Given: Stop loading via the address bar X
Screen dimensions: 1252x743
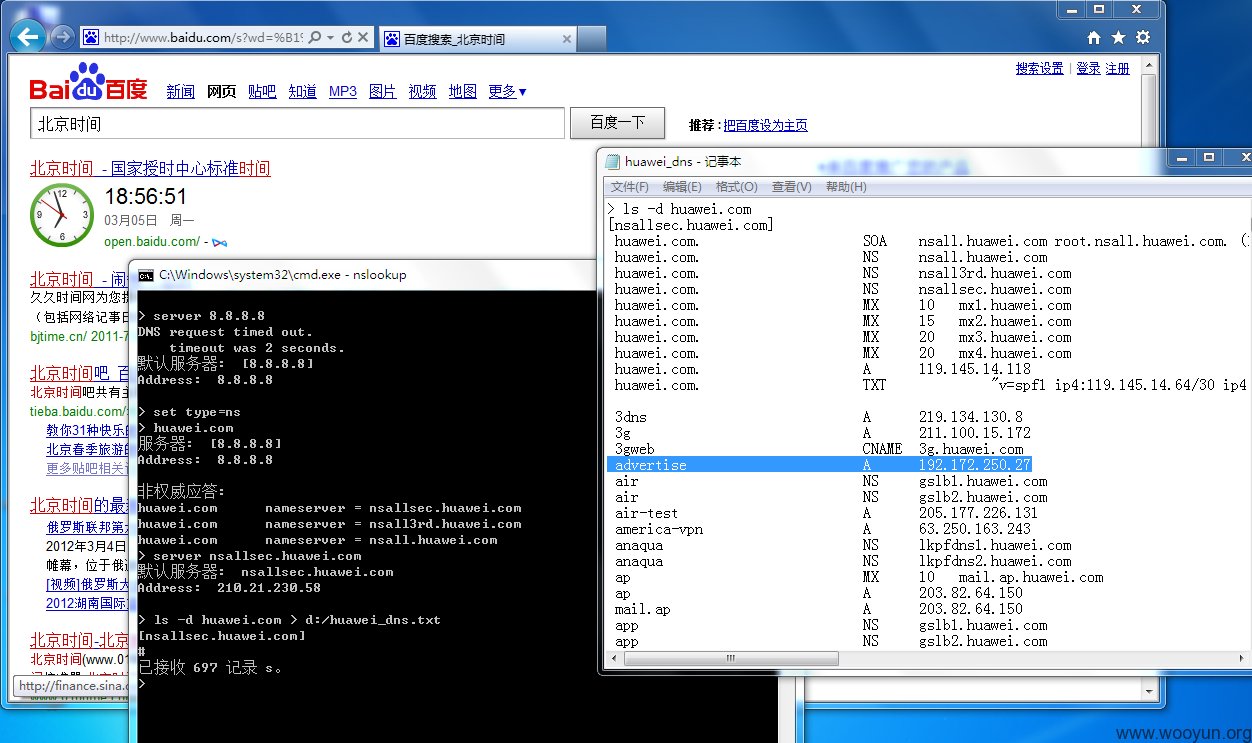Looking at the screenshot, I should tap(363, 38).
